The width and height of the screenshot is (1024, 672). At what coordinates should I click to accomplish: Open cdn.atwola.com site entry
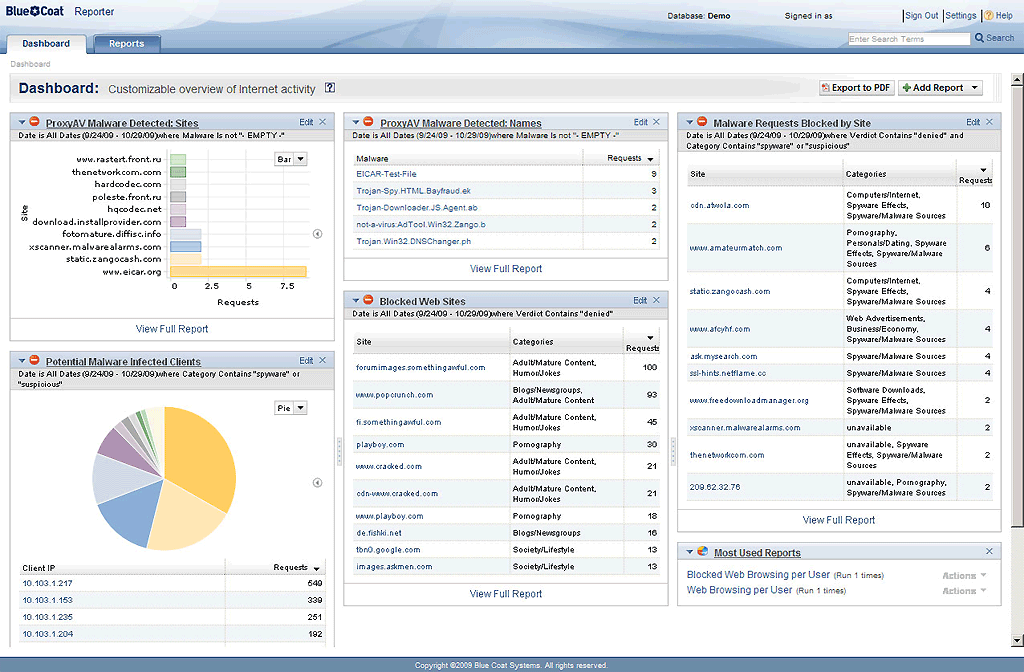pyautogui.click(x=720, y=205)
